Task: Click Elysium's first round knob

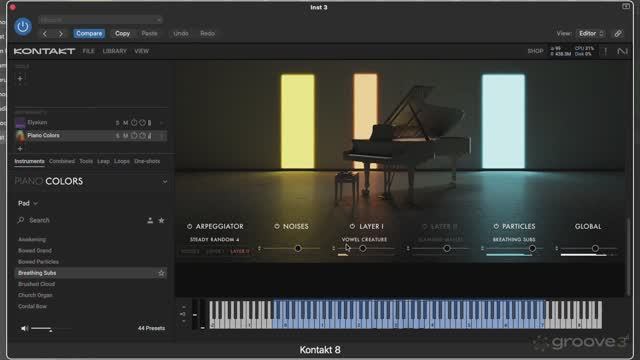Action: [x=134, y=123]
